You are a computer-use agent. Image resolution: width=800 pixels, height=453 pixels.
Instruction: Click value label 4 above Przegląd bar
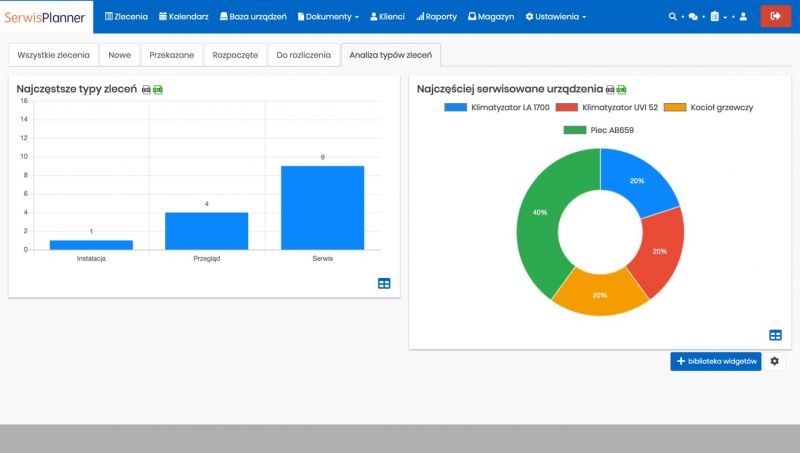(x=207, y=204)
